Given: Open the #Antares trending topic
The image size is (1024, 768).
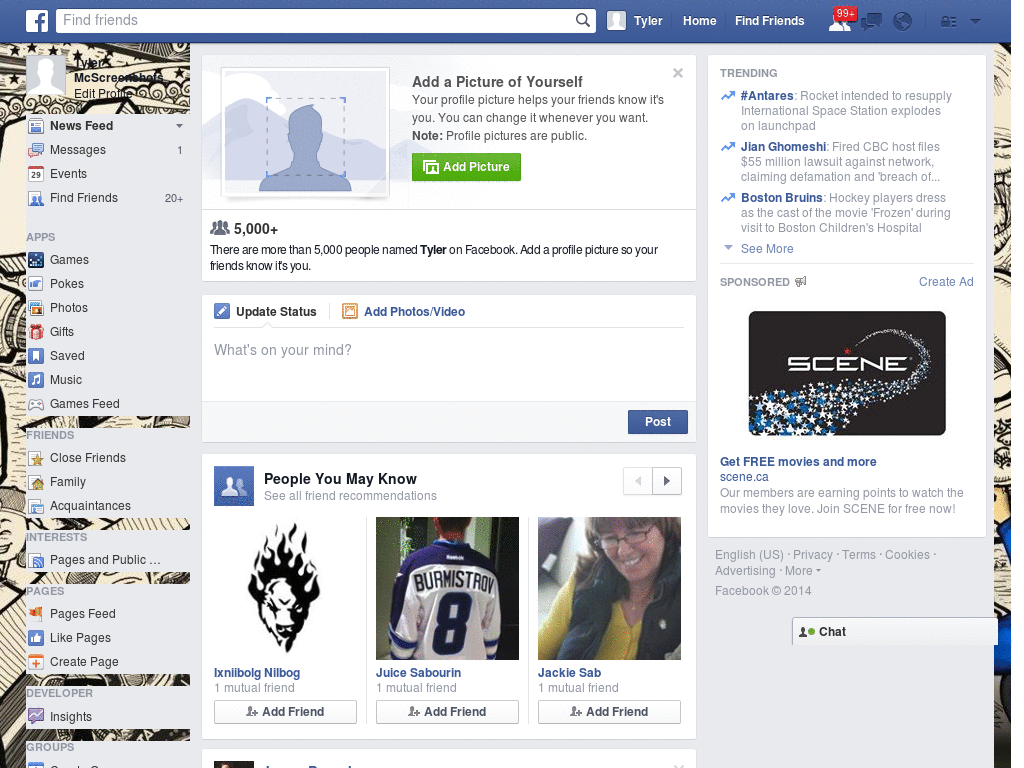Looking at the screenshot, I should coord(767,96).
